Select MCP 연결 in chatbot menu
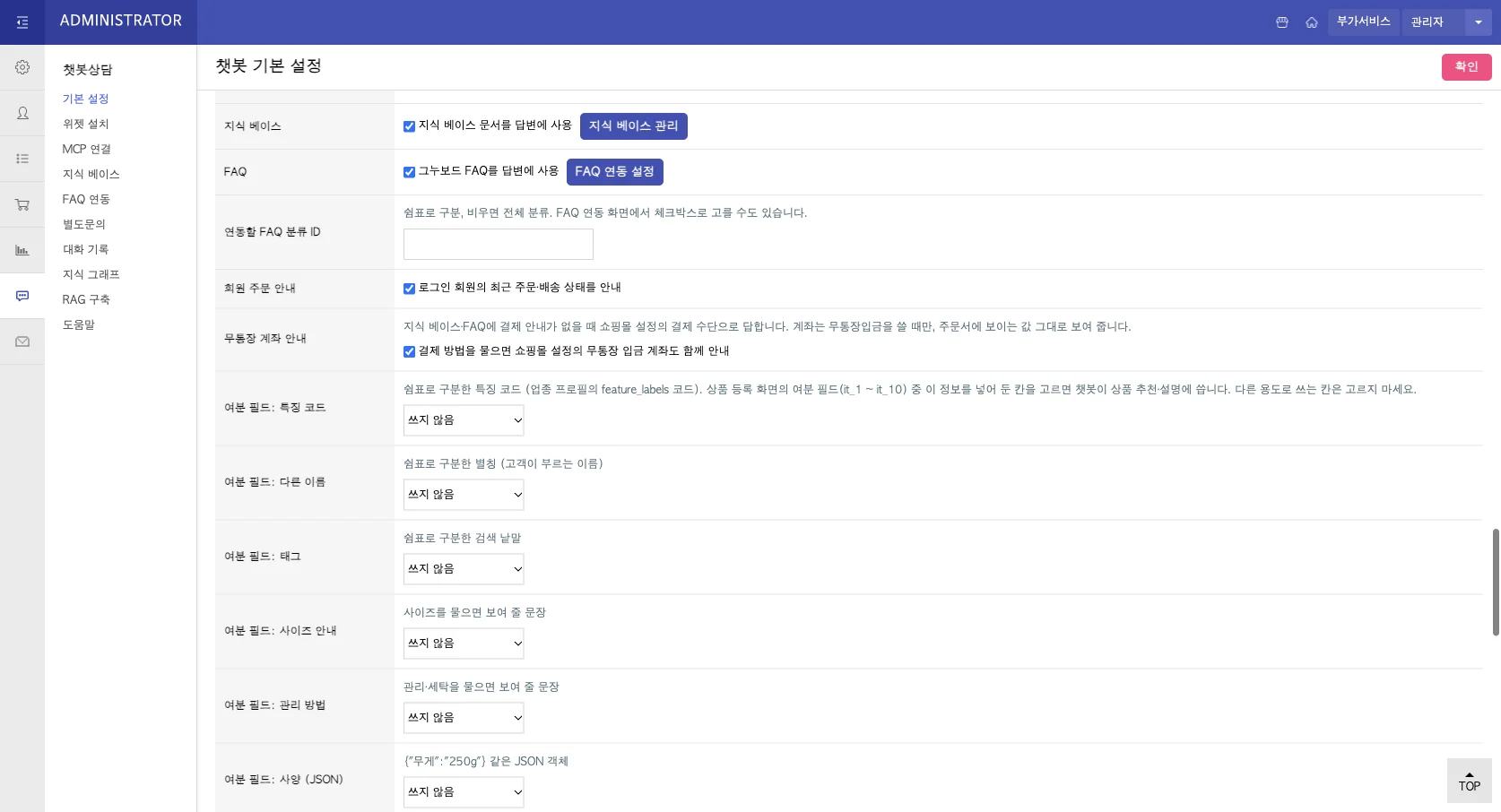The height and width of the screenshot is (812, 1501). (x=86, y=149)
